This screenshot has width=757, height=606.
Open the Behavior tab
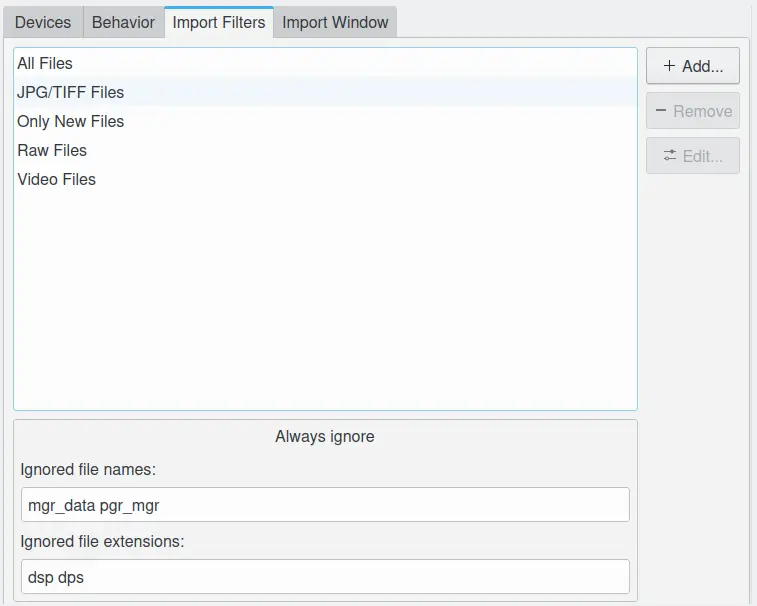[x=123, y=22]
